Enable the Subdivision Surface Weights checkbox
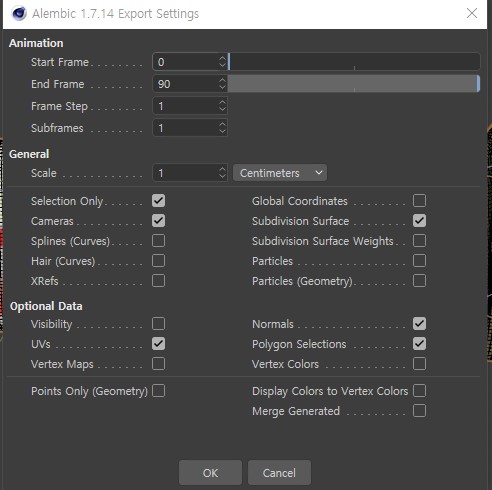The height and width of the screenshot is (490, 492). pyautogui.click(x=419, y=241)
